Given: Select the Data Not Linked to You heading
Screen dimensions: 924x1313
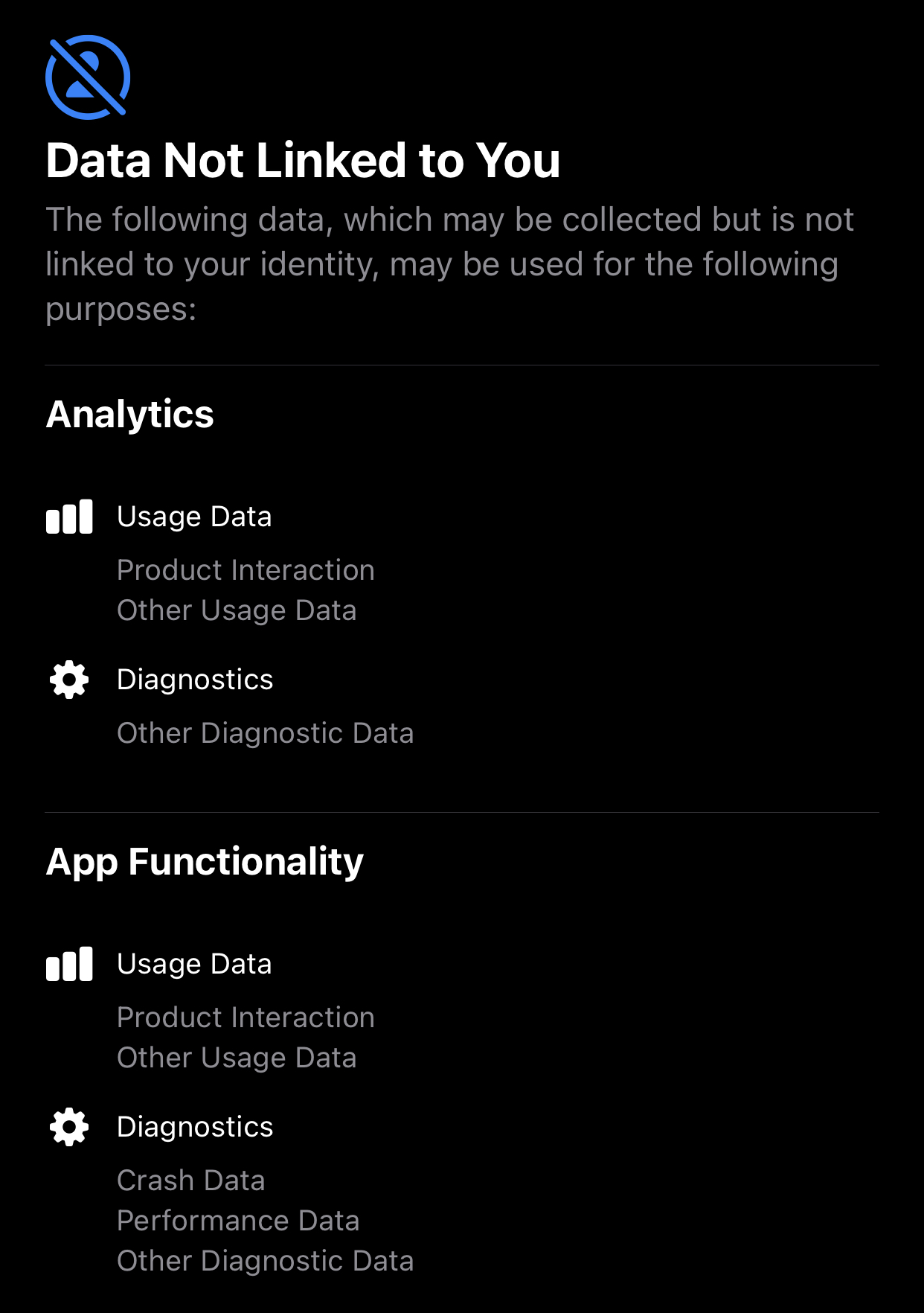Looking at the screenshot, I should [x=303, y=160].
